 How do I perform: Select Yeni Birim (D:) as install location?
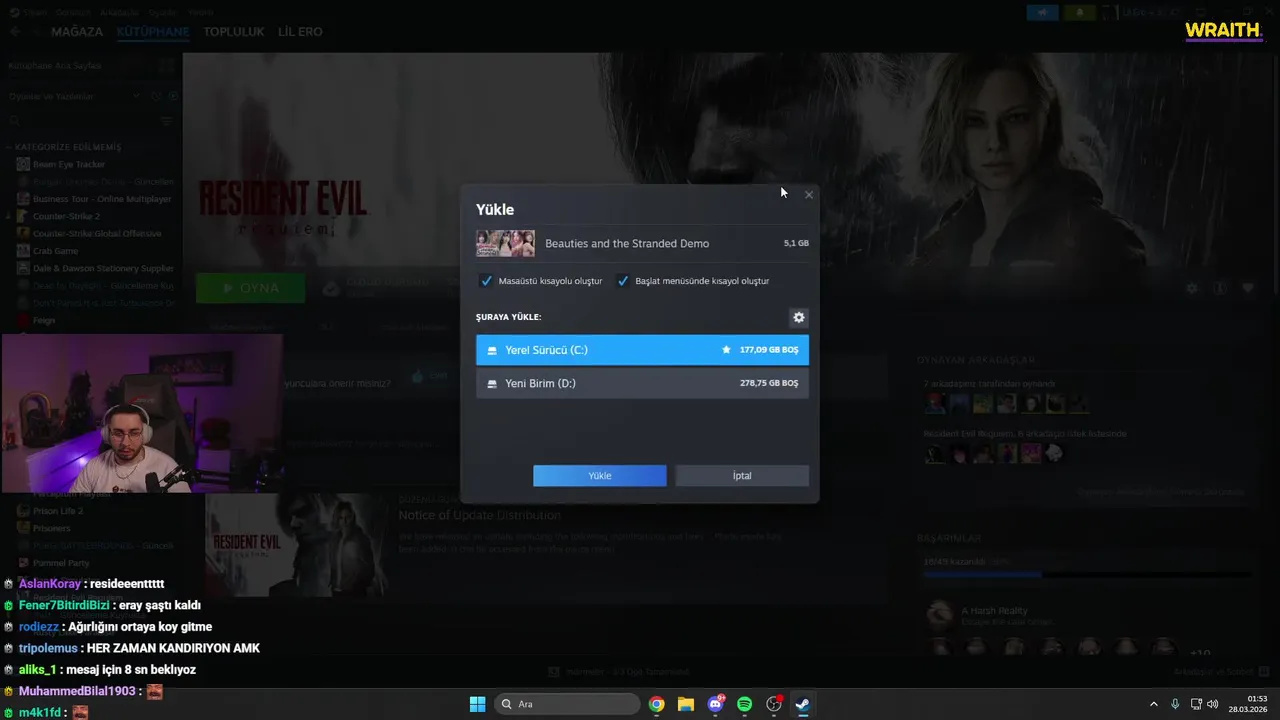642,384
